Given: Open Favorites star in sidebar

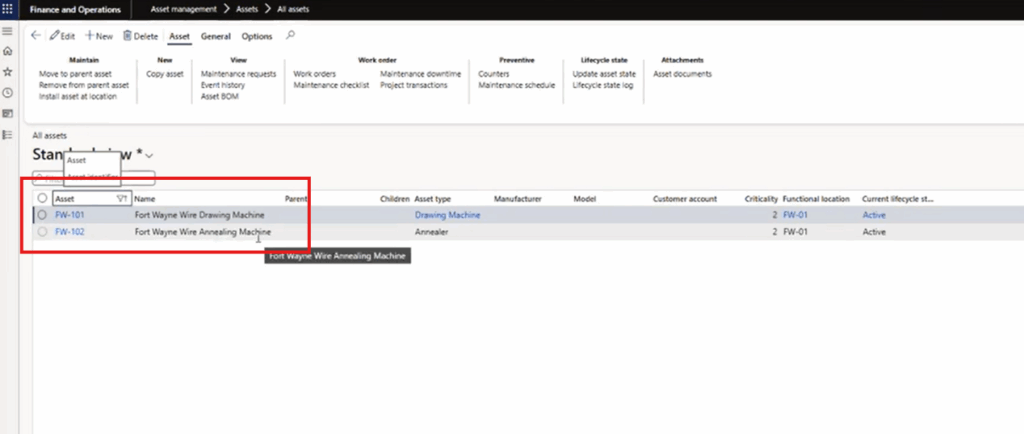Looking at the screenshot, I should (8, 72).
